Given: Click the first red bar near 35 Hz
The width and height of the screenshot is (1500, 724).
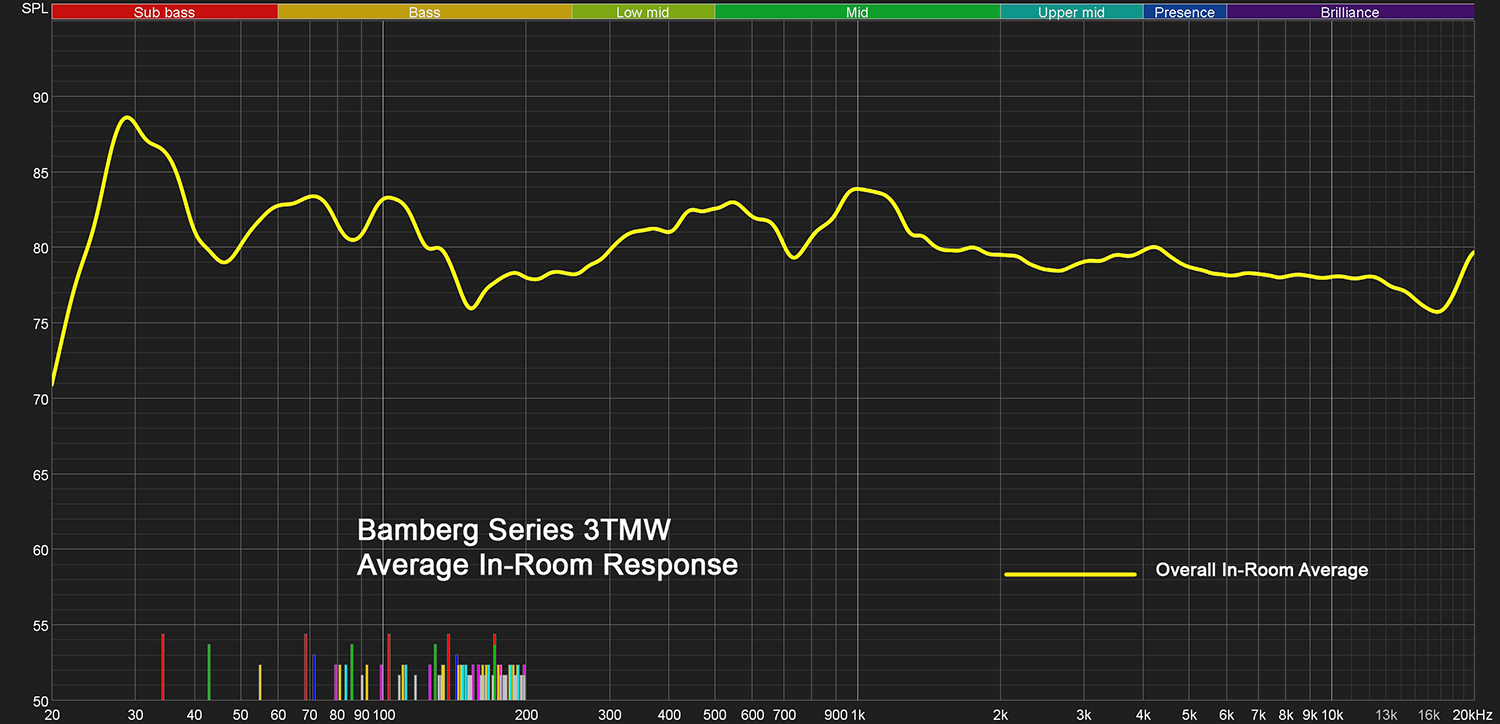Looking at the screenshot, I should 162,666.
